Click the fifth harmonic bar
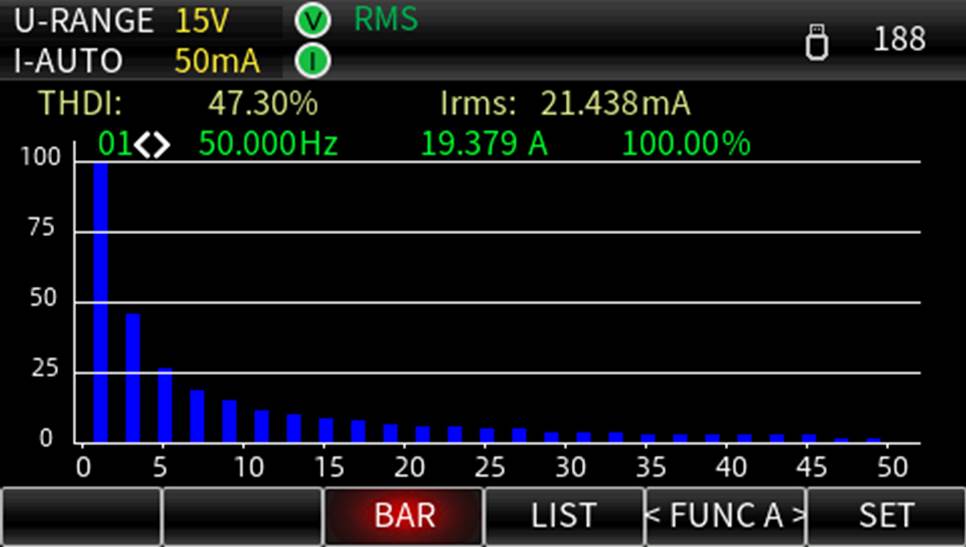Viewport: 966px width, 547px height. coord(165,405)
